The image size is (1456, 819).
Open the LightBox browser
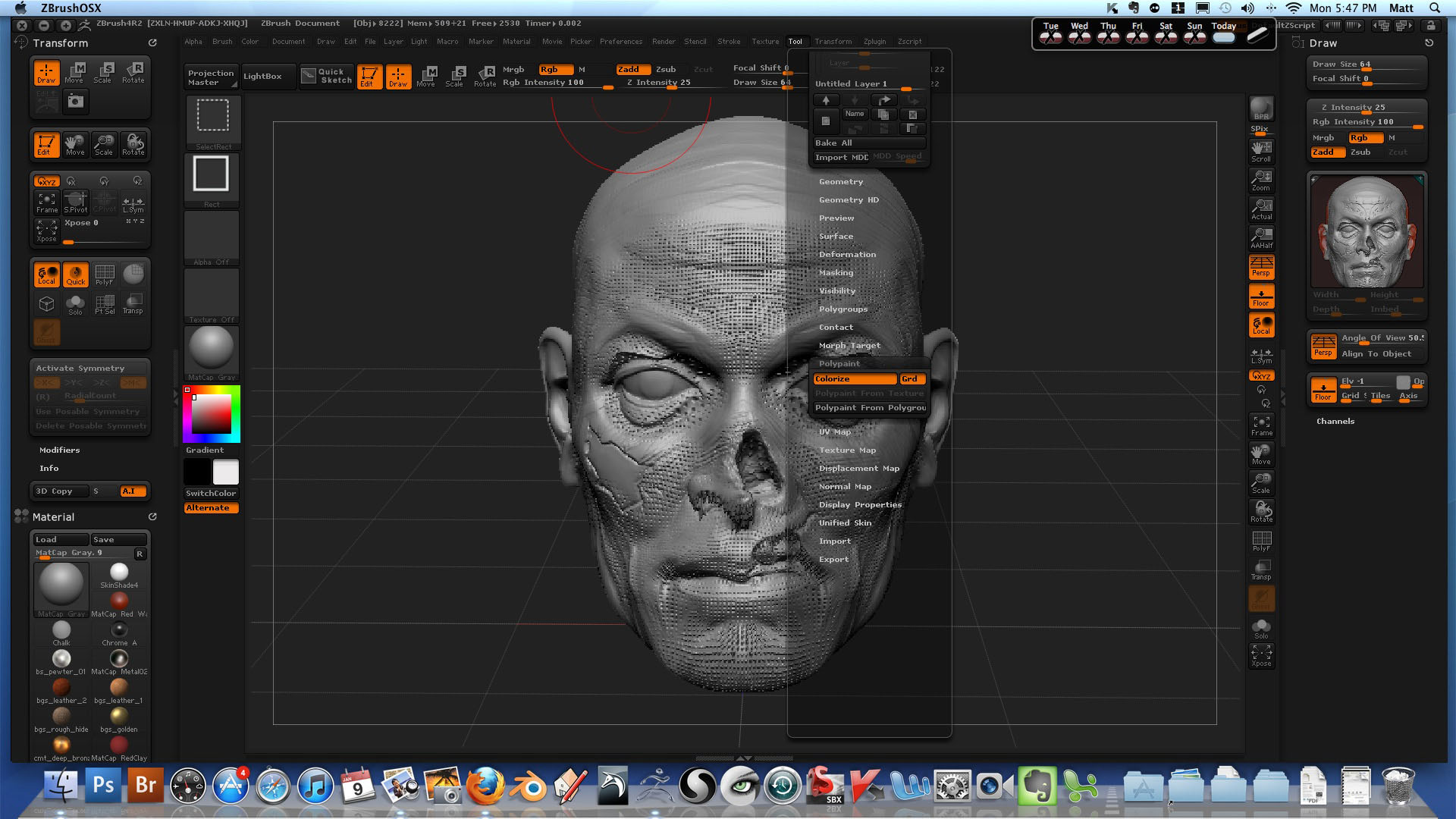pos(262,76)
